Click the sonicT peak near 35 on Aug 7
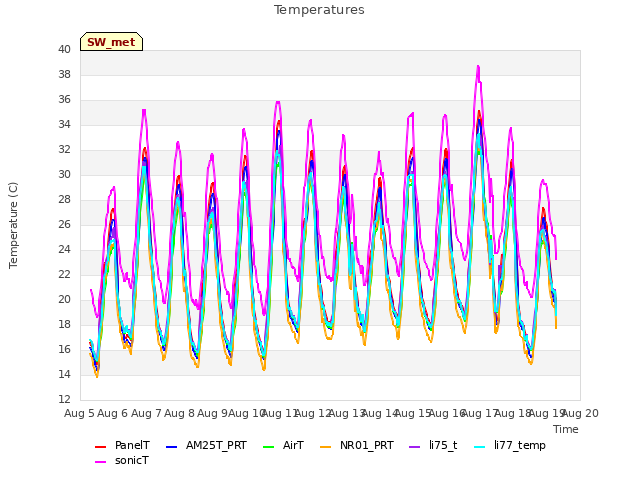 [x=144, y=110]
